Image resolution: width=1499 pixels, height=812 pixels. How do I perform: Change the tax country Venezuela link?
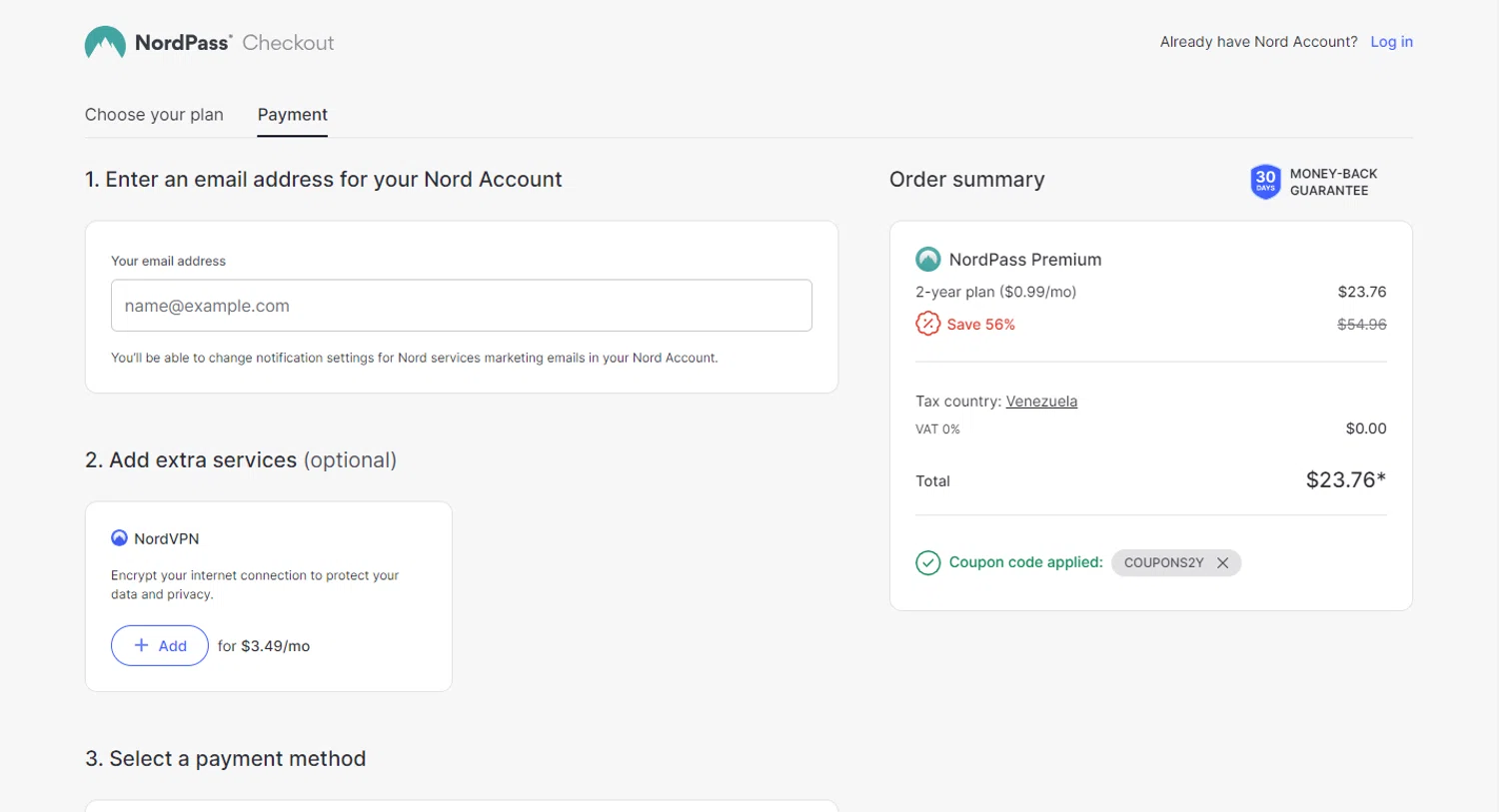click(x=1041, y=402)
